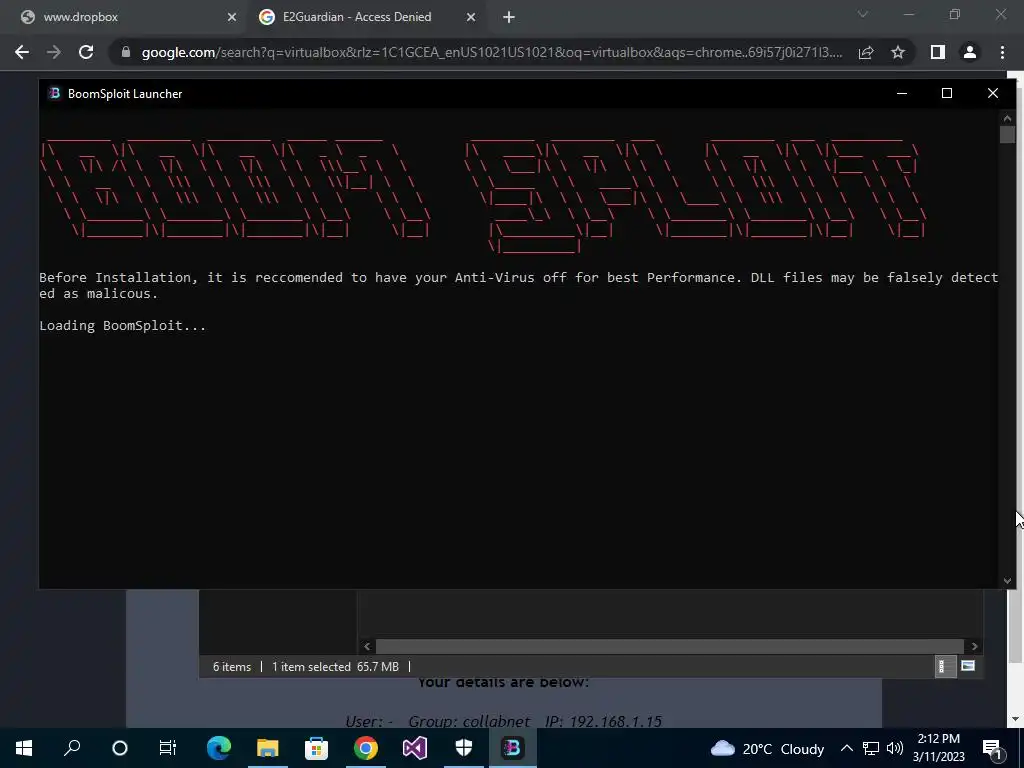Open Chrome side panel
The width and height of the screenshot is (1024, 768).
click(938, 52)
